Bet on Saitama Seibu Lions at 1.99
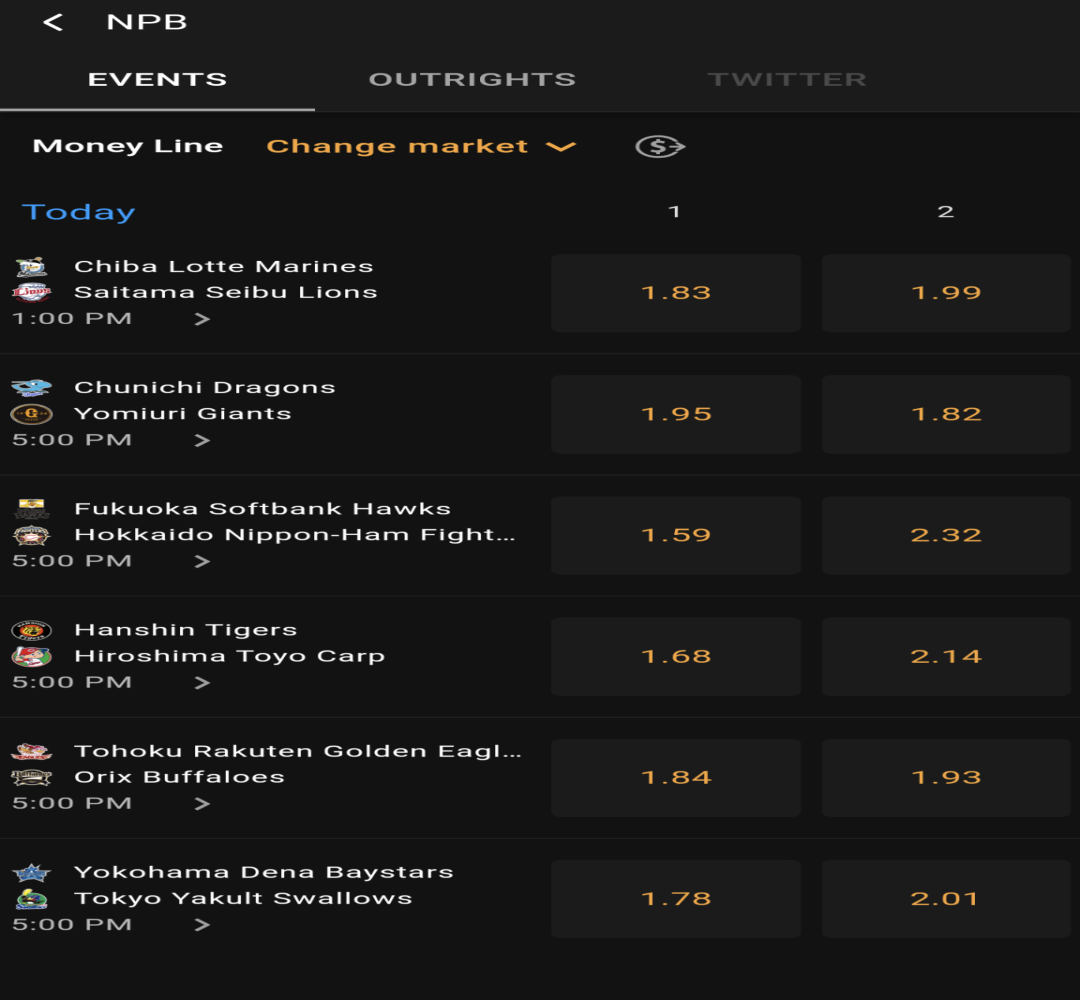 946,293
